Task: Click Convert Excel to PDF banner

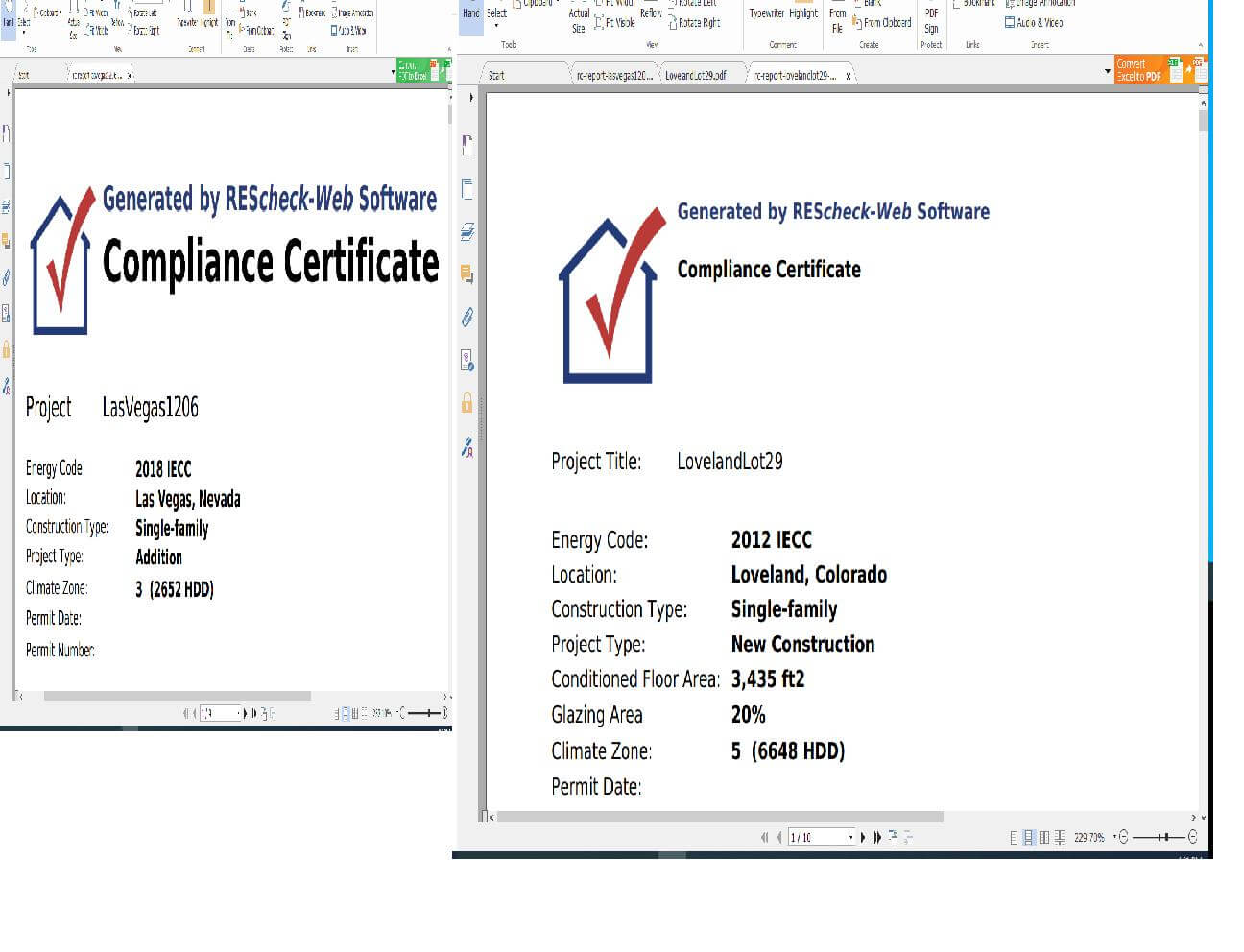Action: (x=1139, y=70)
